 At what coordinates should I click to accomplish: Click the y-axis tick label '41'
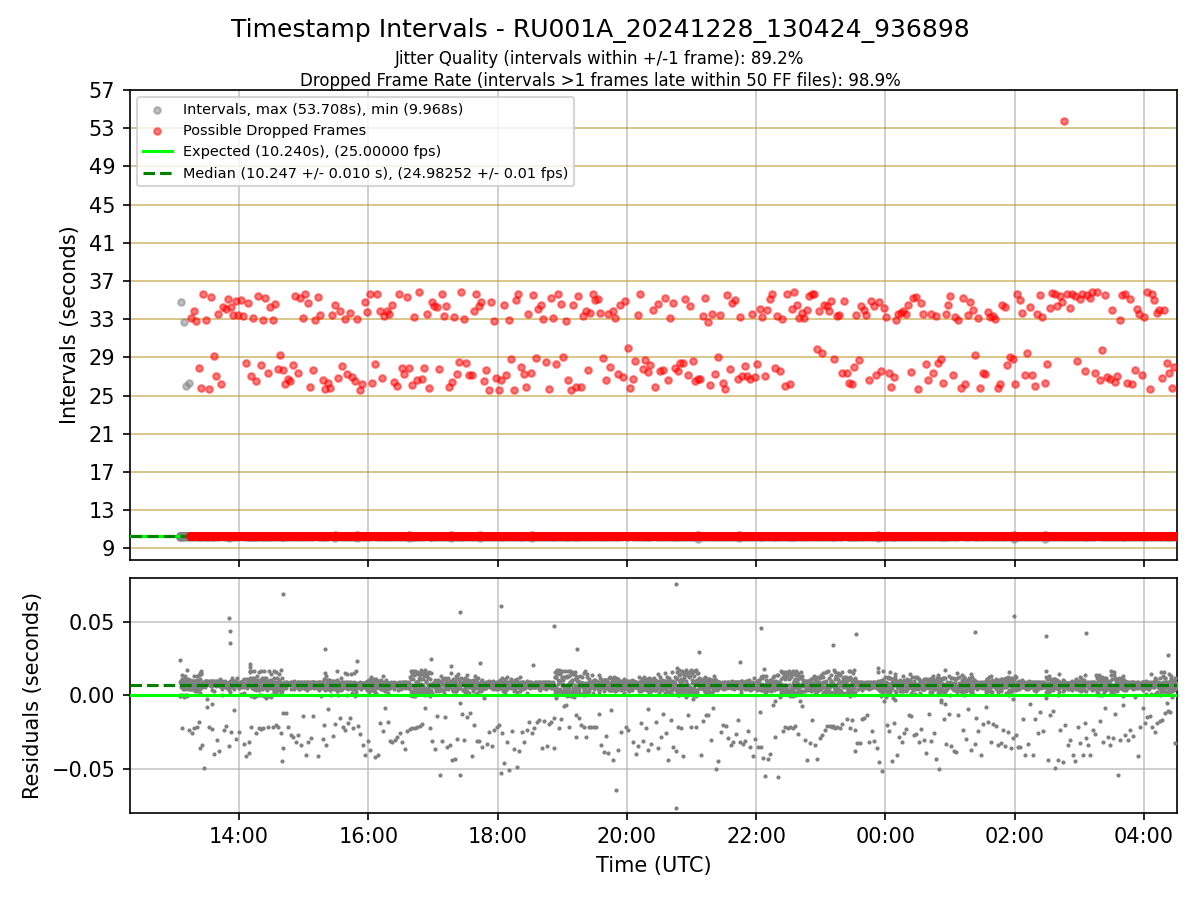(x=102, y=243)
